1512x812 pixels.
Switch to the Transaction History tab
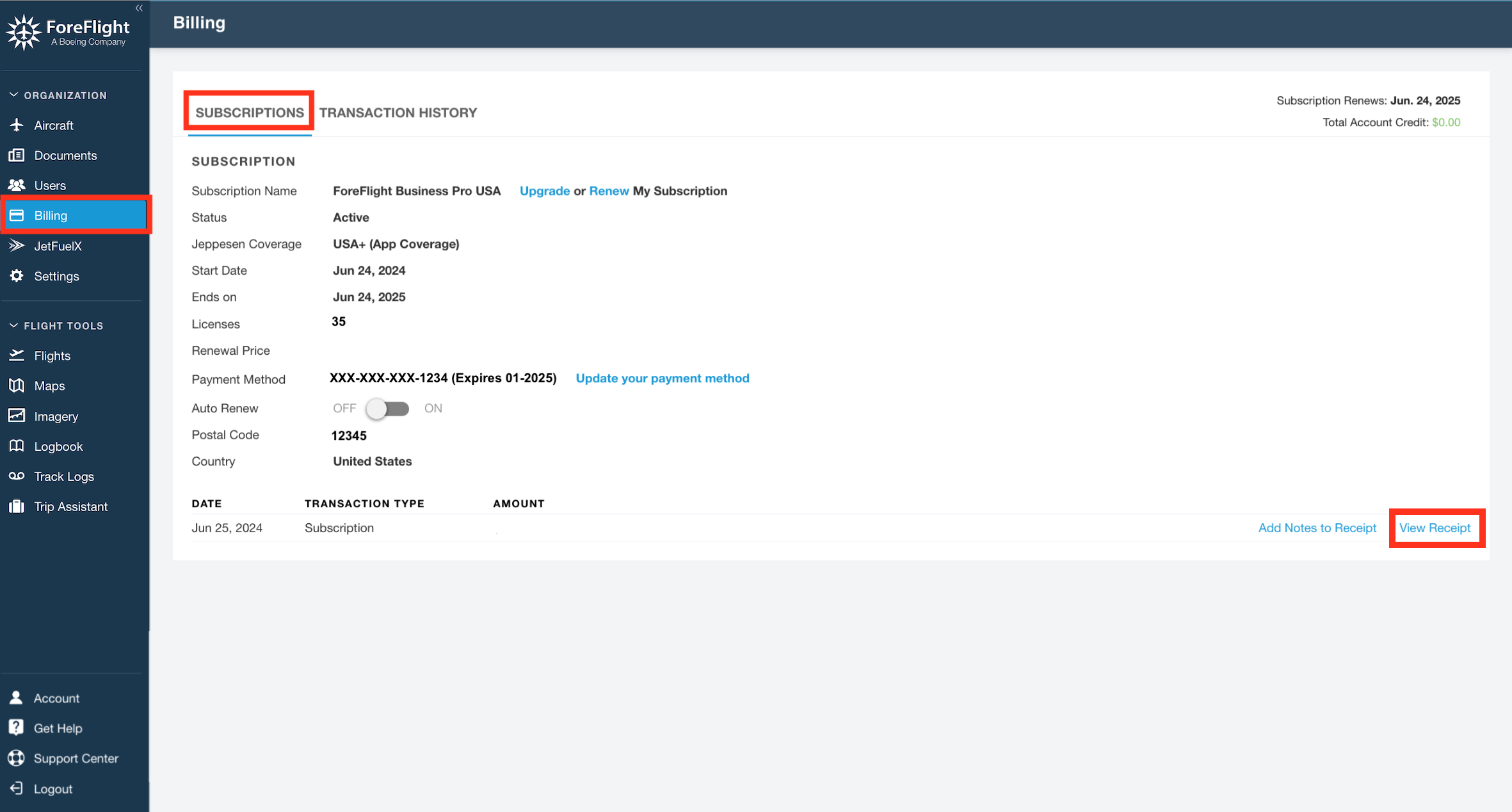(398, 113)
